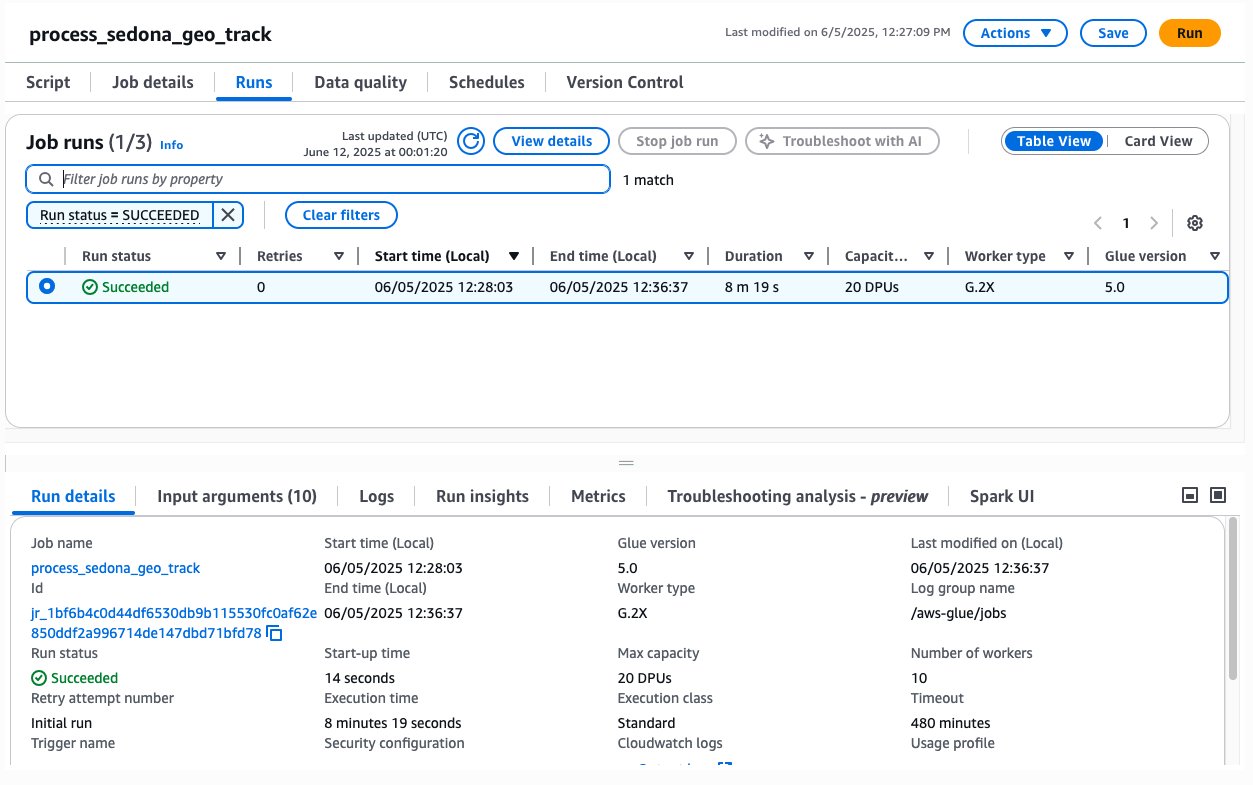The image size is (1253, 785).
Task: Switch to the Data quality tab
Action: coord(359,82)
